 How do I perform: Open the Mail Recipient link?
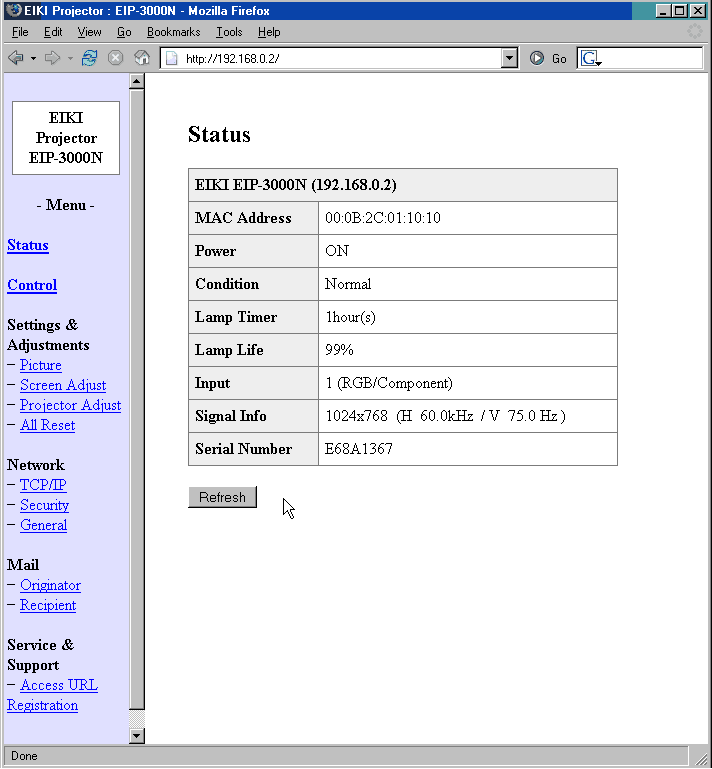48,606
